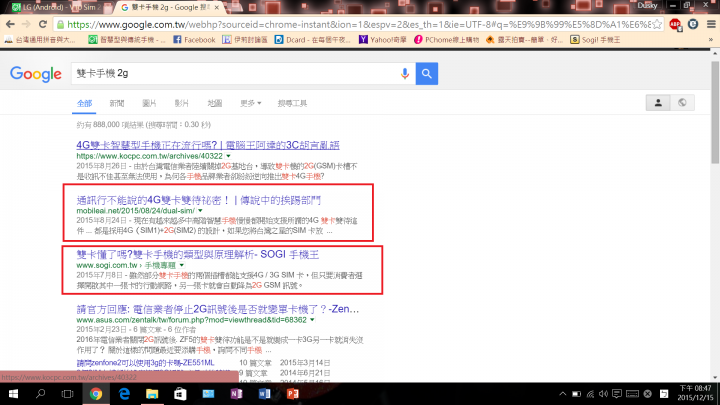
Task: Open the 請官方回應 ASUS ZenTalk result
Action: pyautogui.click(x=218, y=309)
